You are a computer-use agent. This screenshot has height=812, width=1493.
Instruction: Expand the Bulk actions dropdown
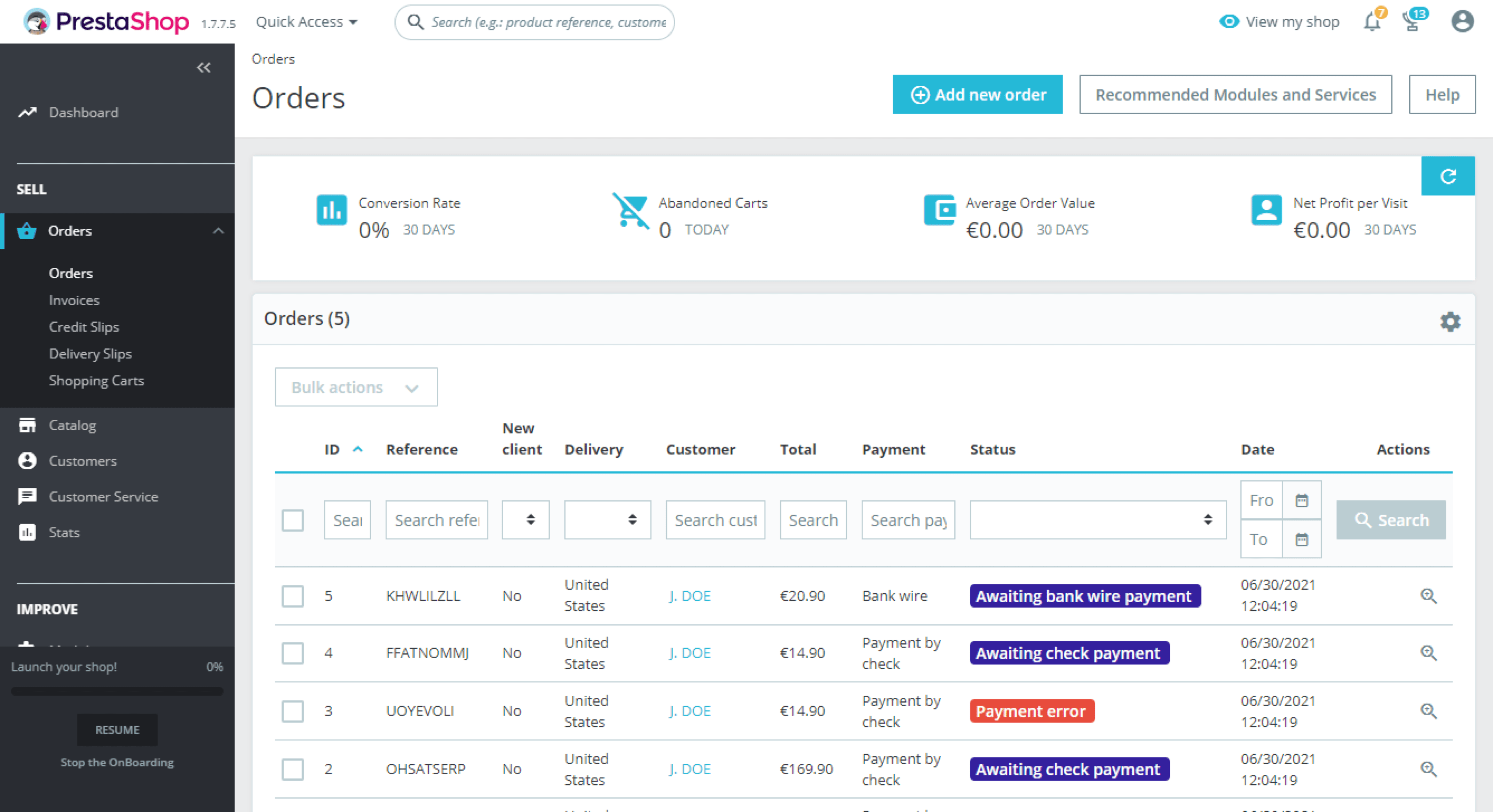355,387
